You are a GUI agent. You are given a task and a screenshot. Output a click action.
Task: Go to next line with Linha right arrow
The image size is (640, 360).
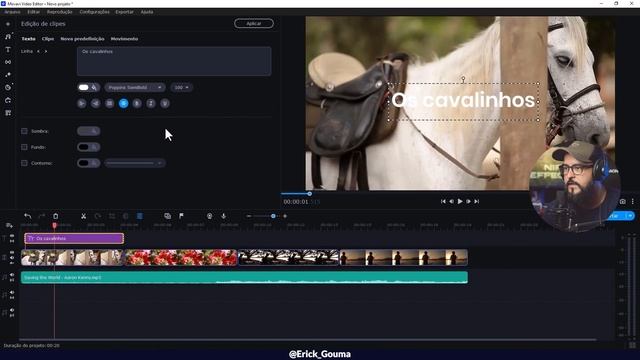click(46, 51)
